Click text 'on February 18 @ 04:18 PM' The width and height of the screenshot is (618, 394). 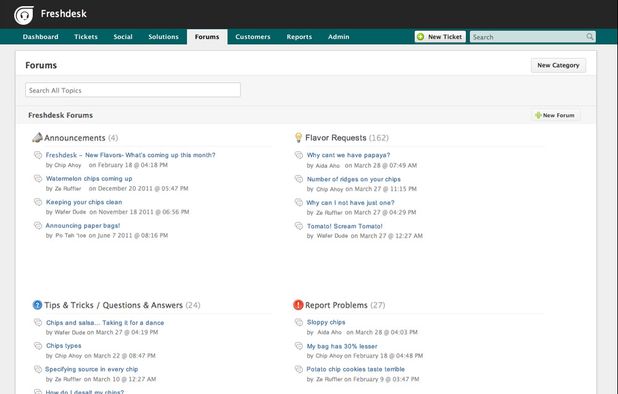click(128, 165)
